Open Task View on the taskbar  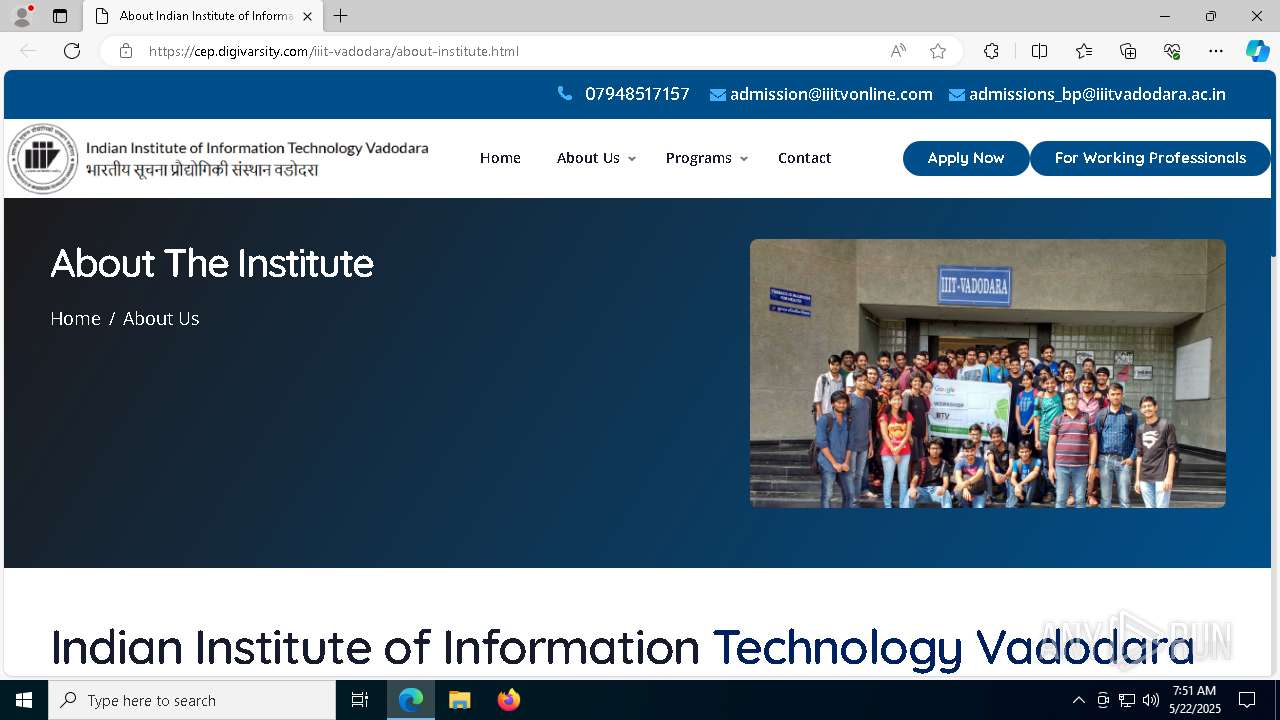coord(360,700)
